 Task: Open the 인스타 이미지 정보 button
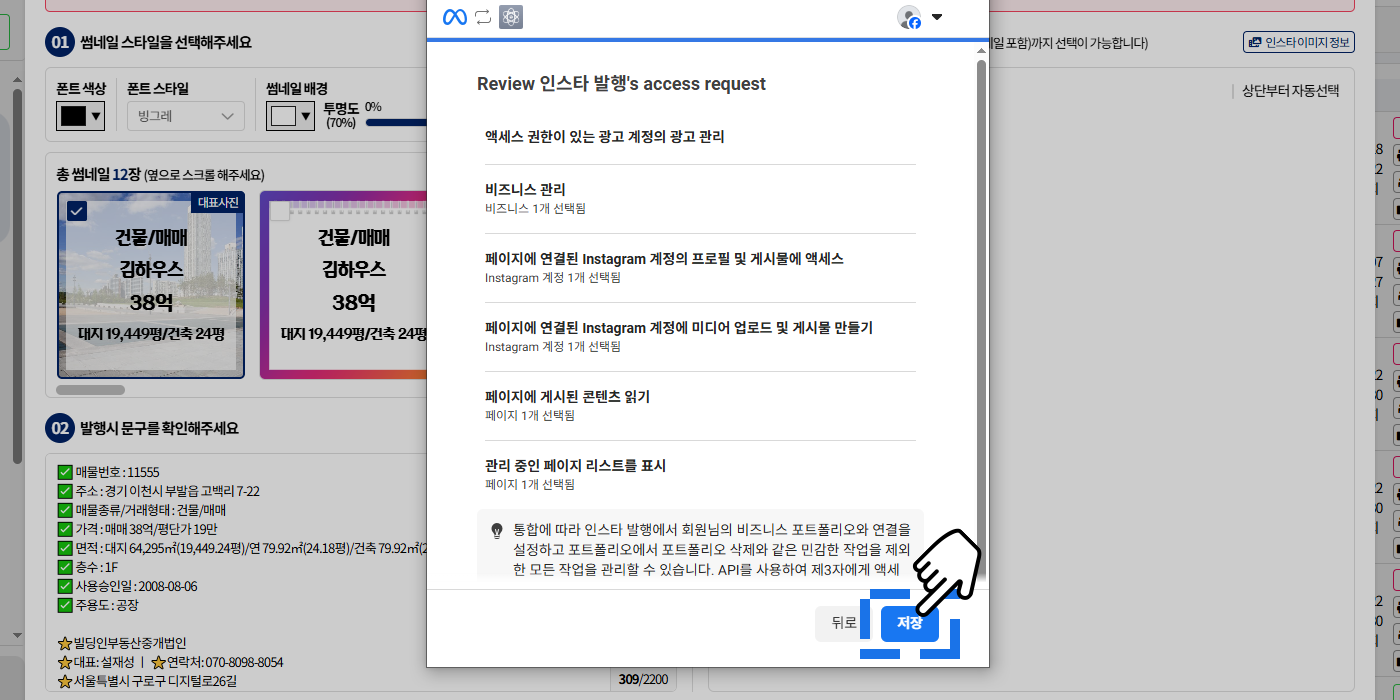[x=1299, y=42]
